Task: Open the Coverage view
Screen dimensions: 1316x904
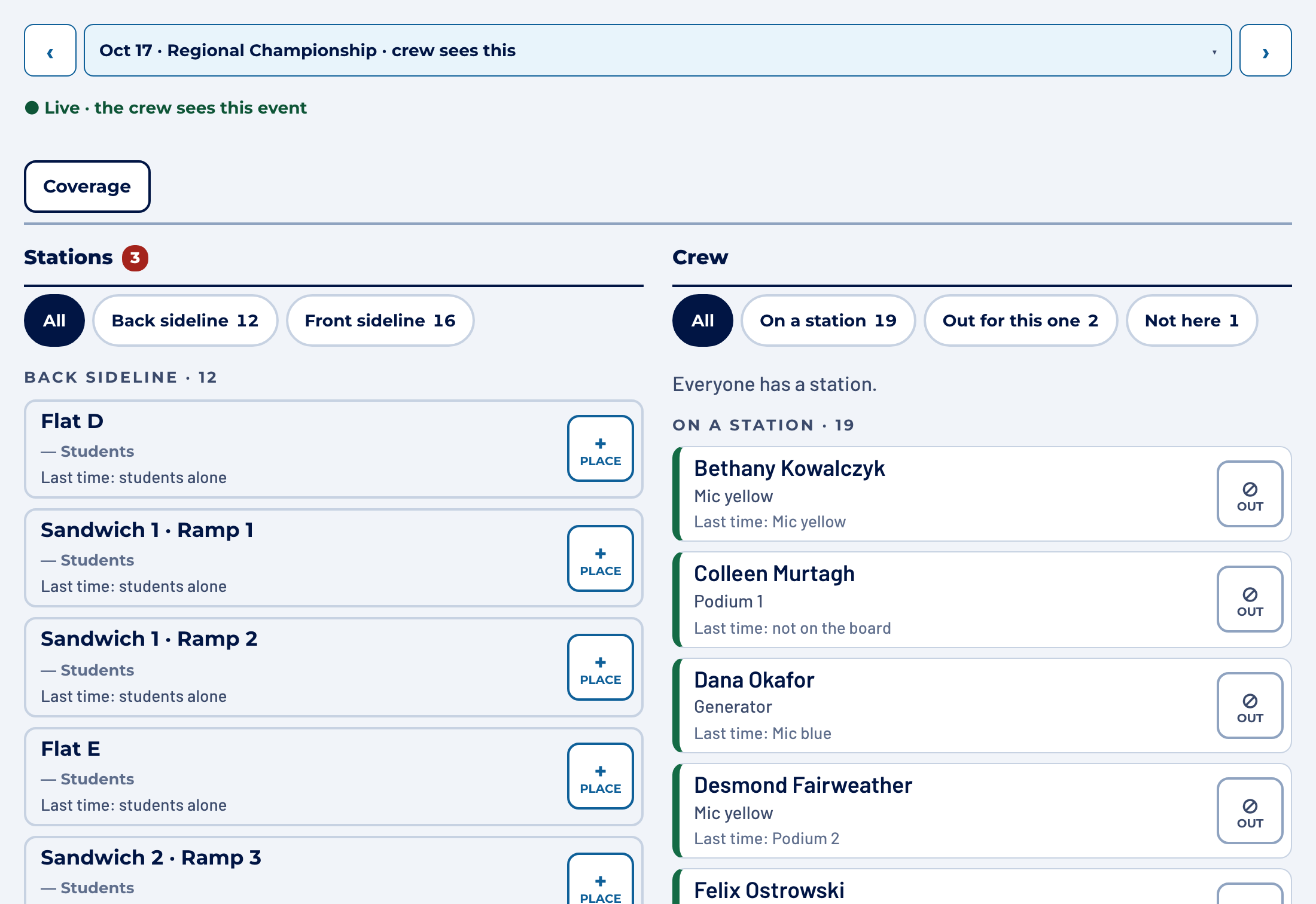Action: point(87,187)
